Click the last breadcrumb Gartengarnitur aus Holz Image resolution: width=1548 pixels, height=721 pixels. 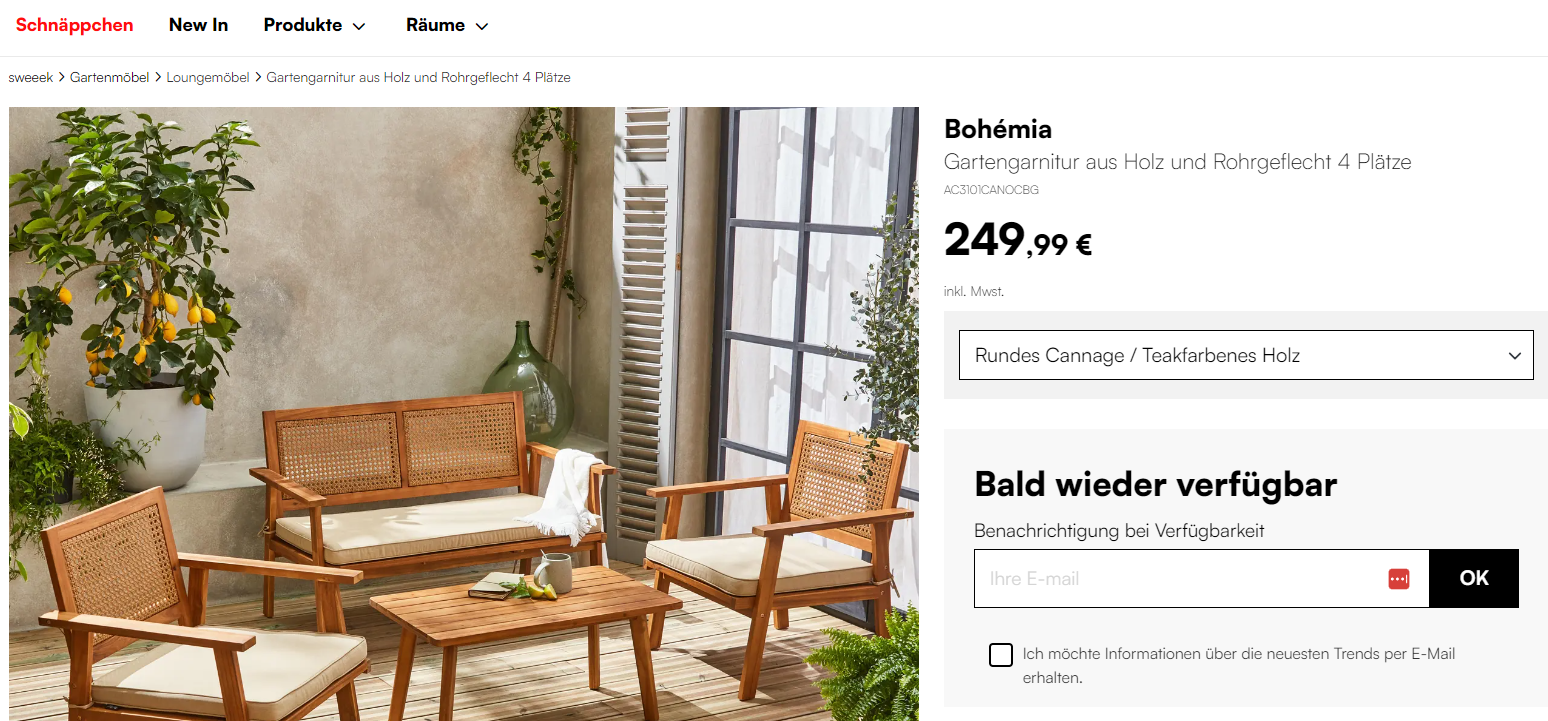[x=419, y=77]
